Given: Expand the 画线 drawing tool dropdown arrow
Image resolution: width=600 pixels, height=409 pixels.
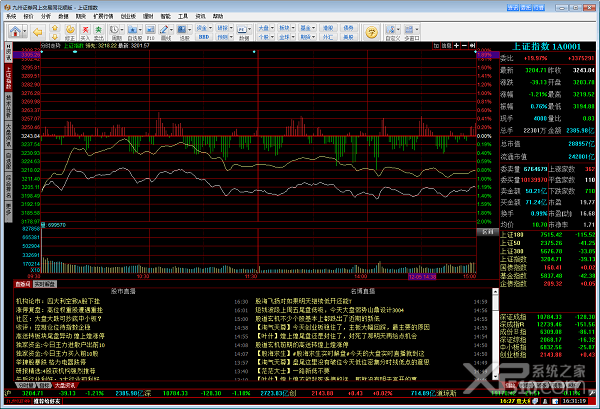Looking at the screenshot, I should point(171,29).
